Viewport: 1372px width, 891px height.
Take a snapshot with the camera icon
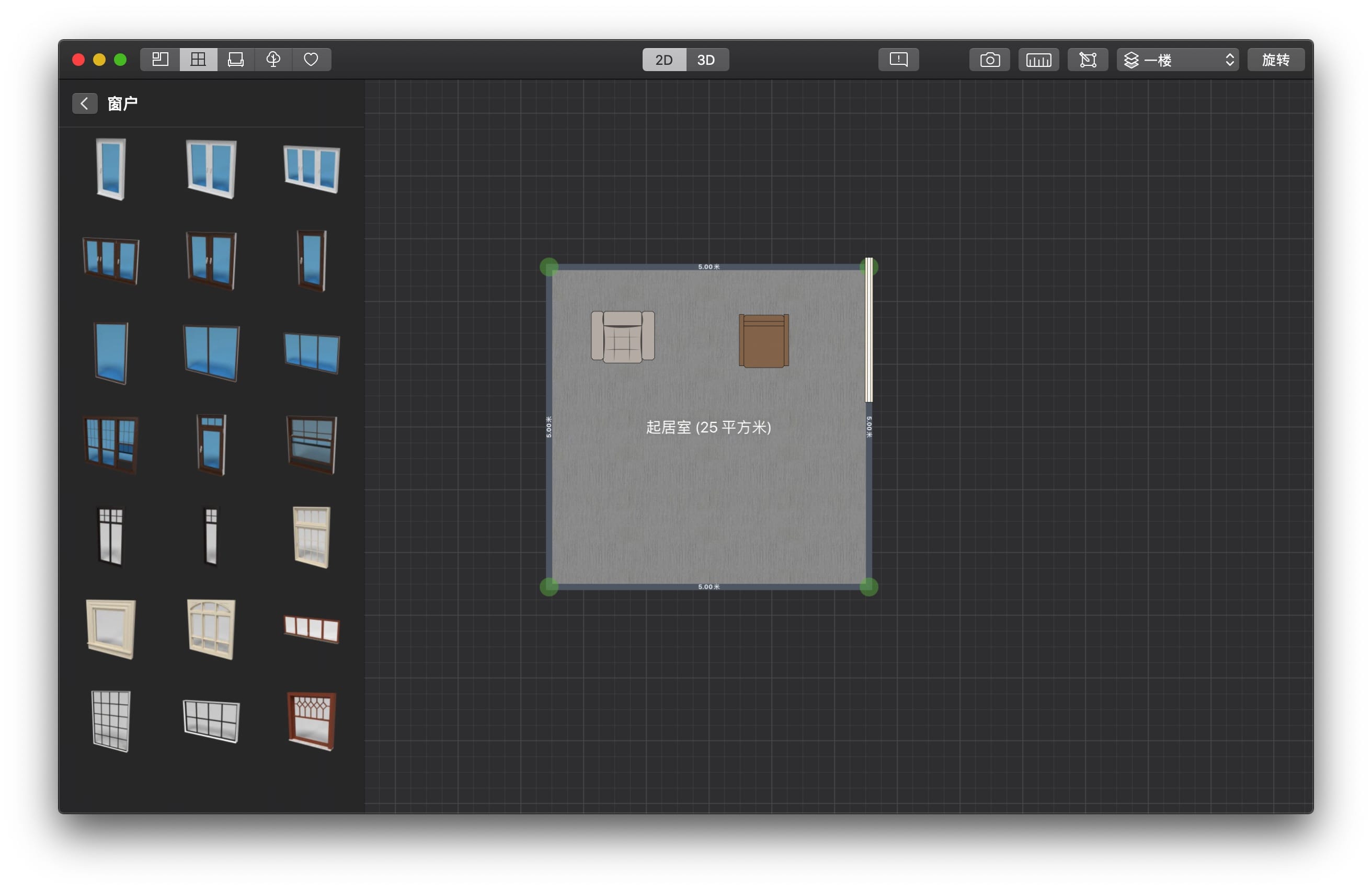click(x=989, y=60)
